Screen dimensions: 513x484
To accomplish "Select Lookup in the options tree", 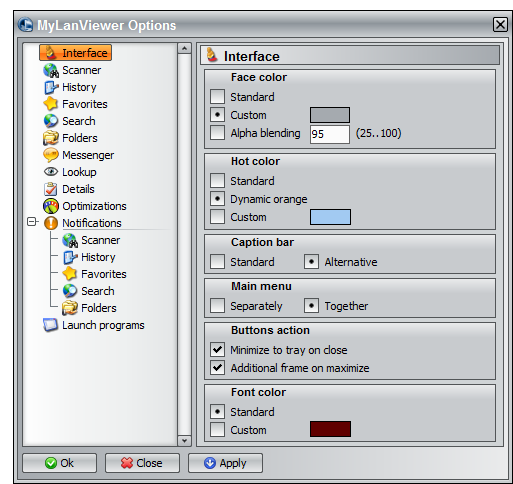I will pyautogui.click(x=79, y=172).
